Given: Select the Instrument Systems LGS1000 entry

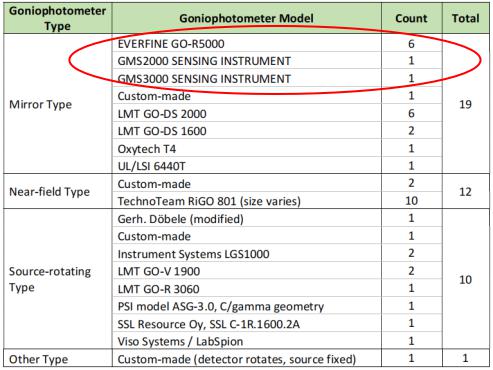Looking at the screenshot, I should click(x=247, y=254).
